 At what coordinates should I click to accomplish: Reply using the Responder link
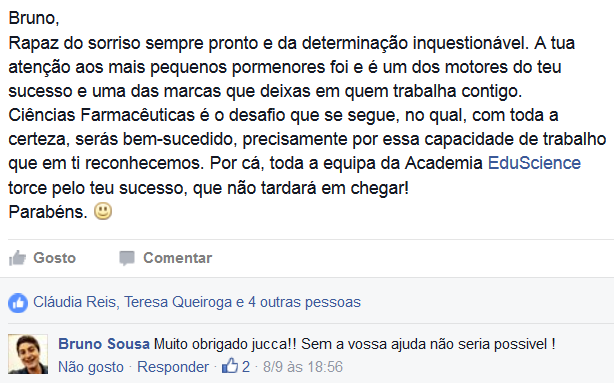173,367
